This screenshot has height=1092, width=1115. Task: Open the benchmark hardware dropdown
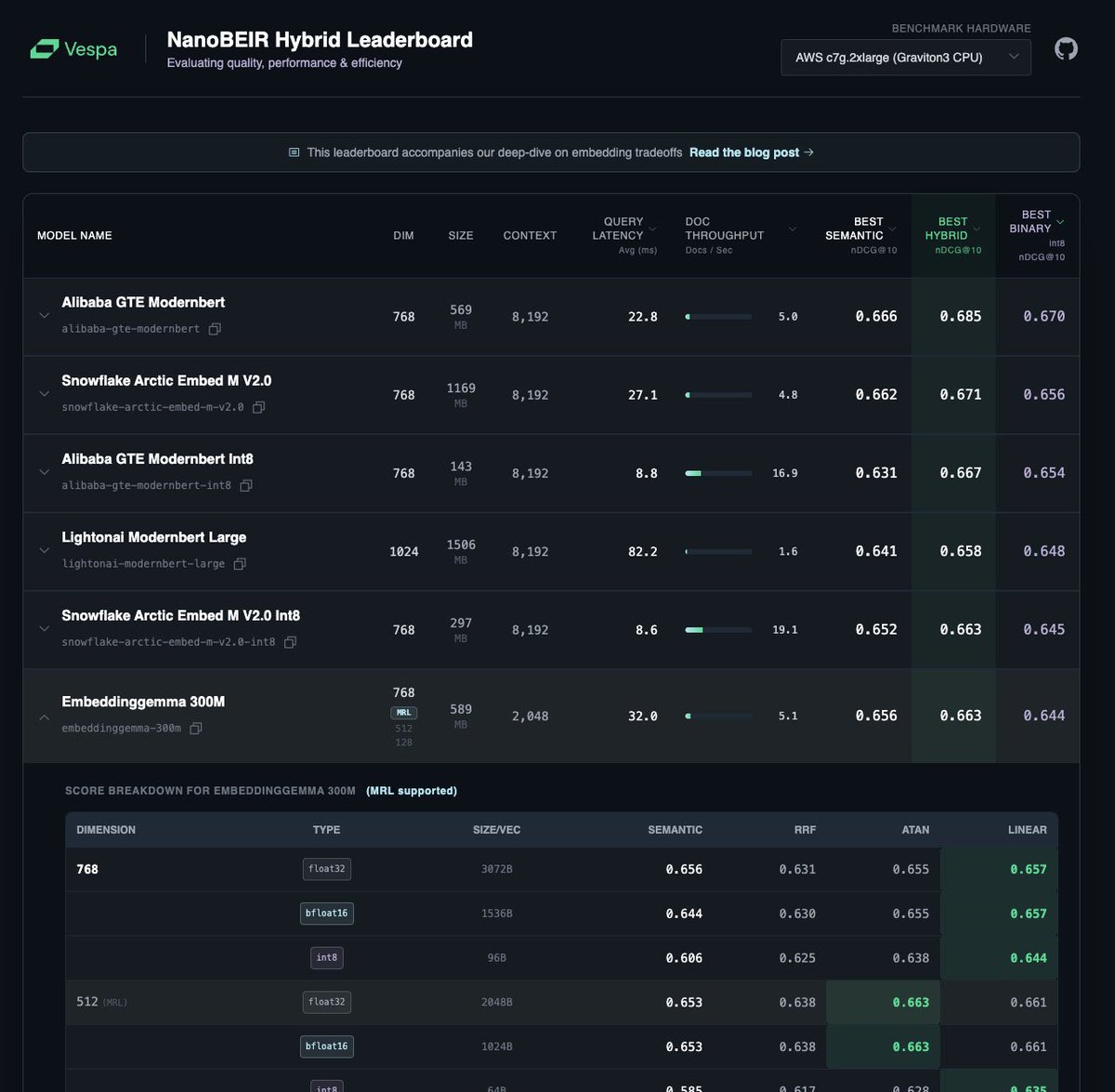[x=906, y=58]
